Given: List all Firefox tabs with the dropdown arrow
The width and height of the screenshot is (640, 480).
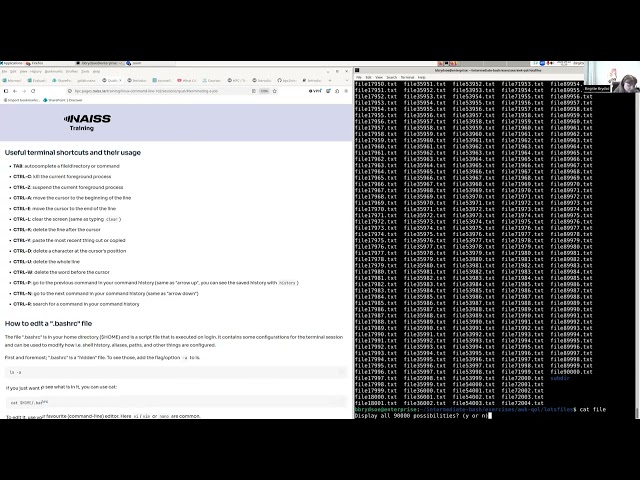Looking at the screenshot, I should 347,80.
